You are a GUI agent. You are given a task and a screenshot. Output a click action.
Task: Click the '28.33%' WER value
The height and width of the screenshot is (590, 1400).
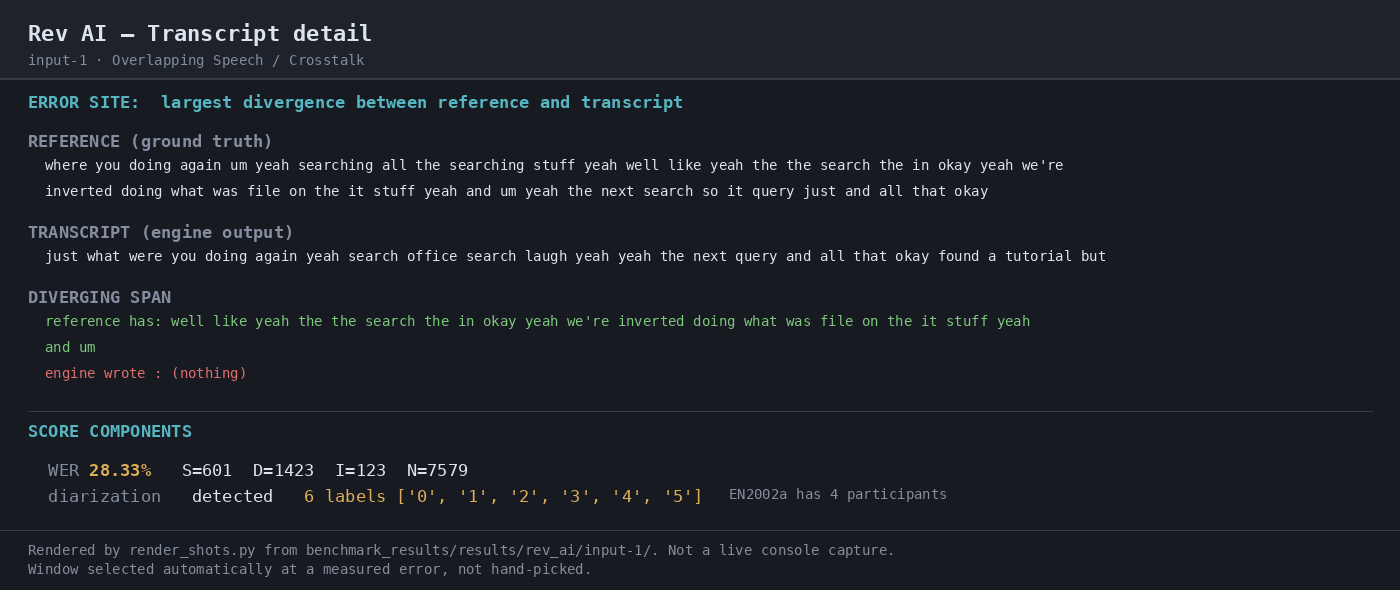120,471
